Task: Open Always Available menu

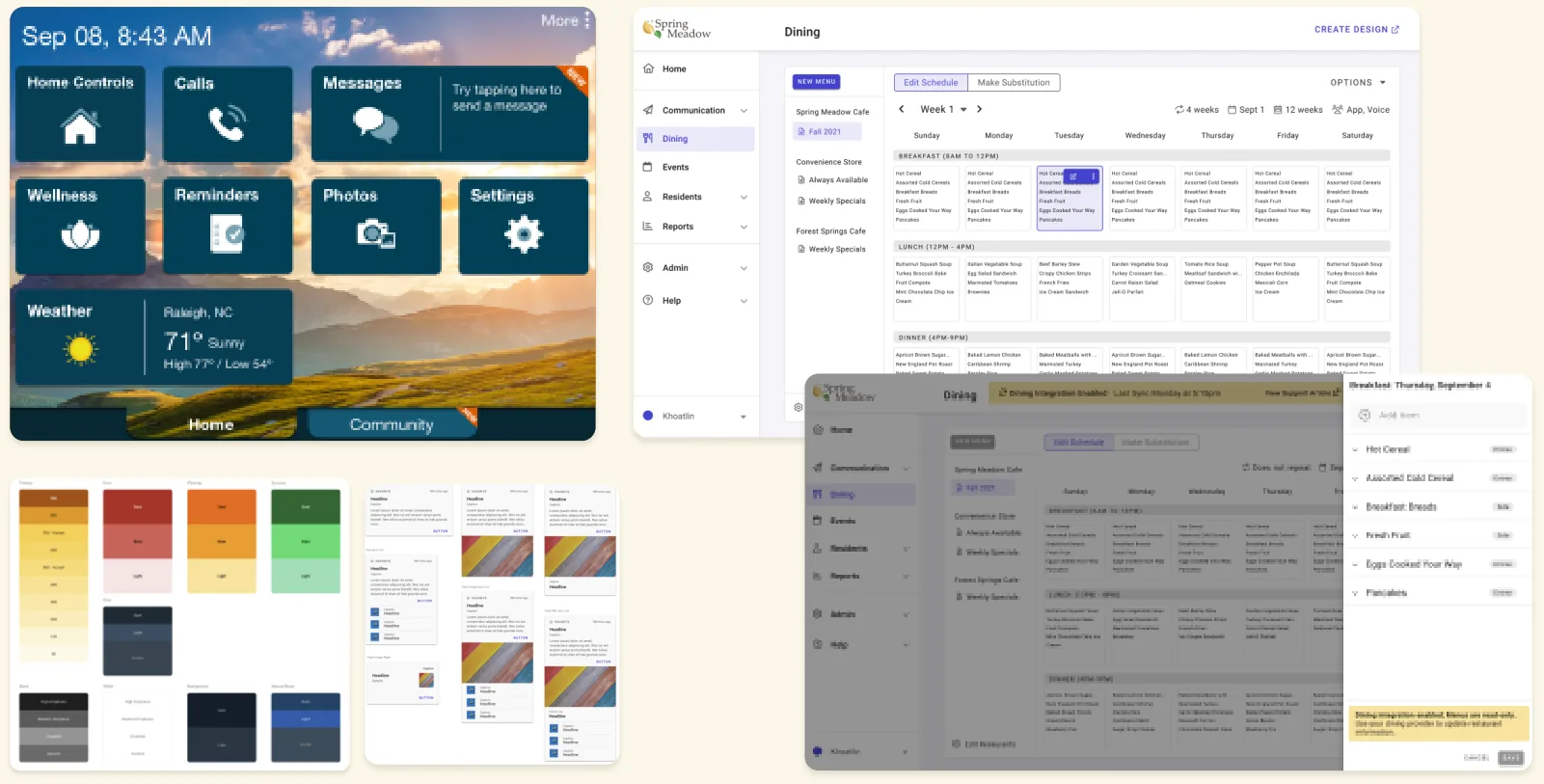Action: [x=832, y=180]
